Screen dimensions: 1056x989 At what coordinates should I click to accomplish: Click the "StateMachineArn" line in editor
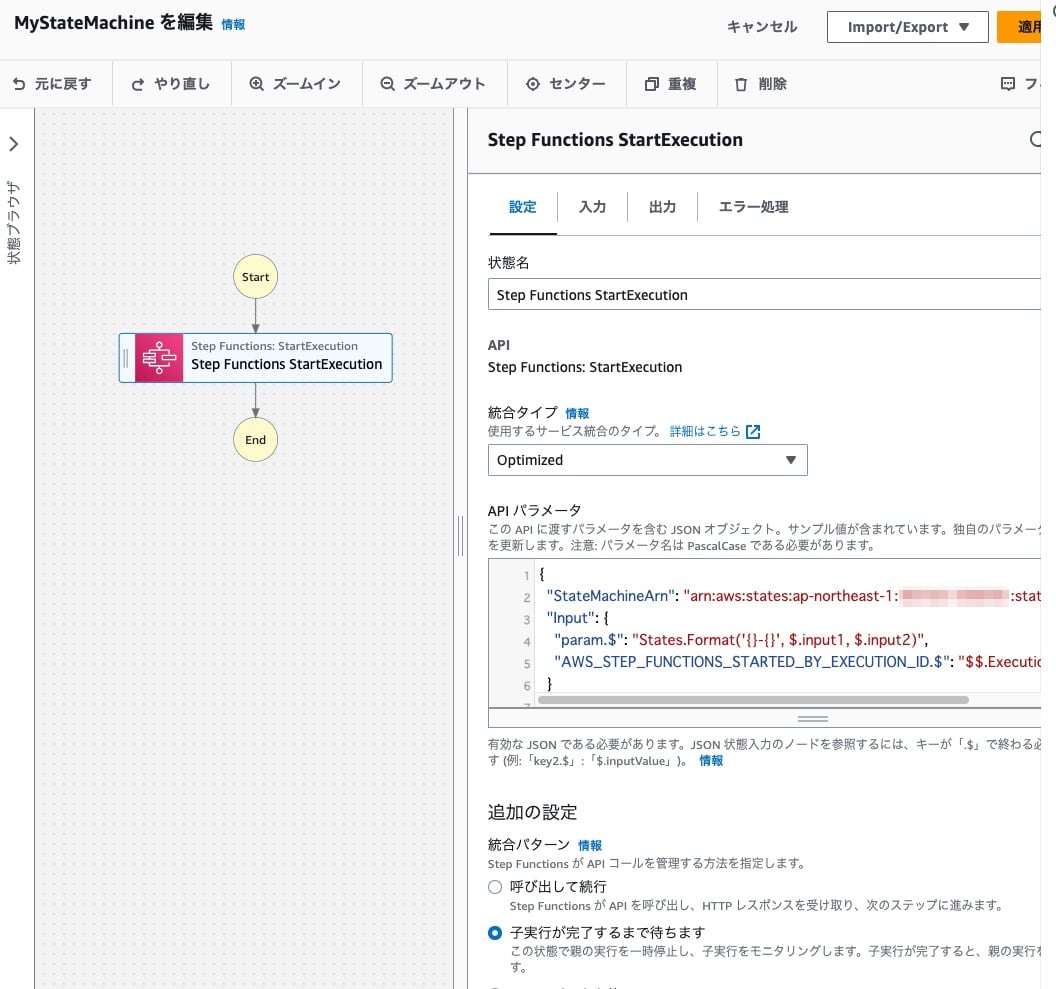pyautogui.click(x=793, y=596)
